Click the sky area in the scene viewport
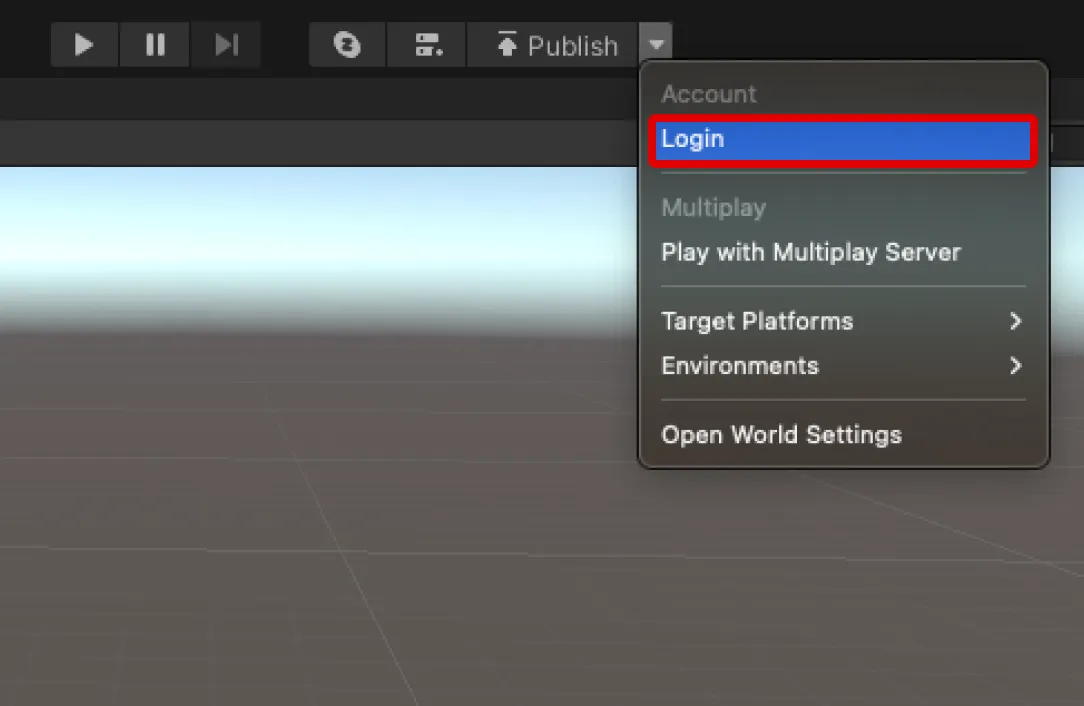Viewport: 1084px width, 706px height. pyautogui.click(x=300, y=210)
